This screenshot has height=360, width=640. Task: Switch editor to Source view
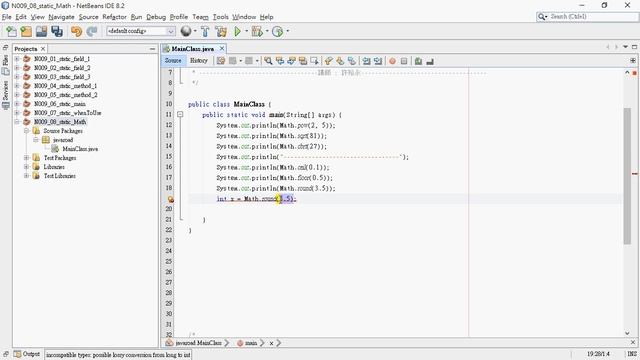coord(173,60)
